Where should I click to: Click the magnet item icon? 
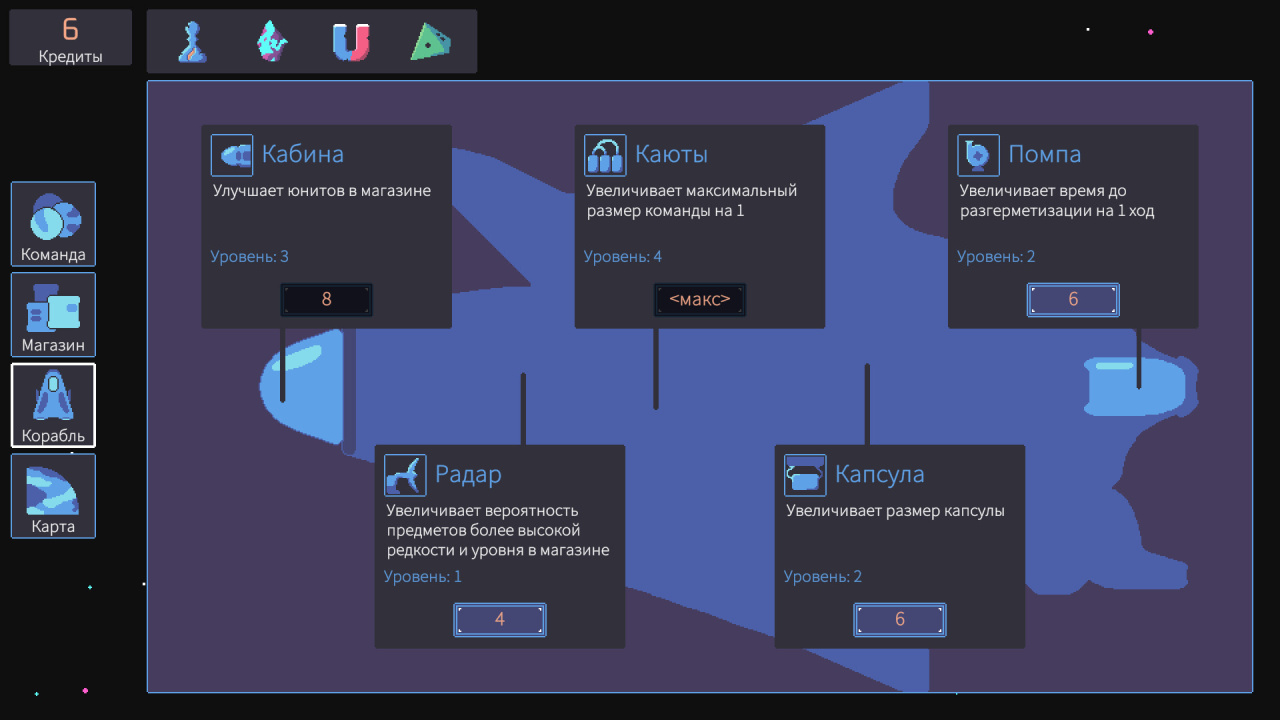click(351, 42)
